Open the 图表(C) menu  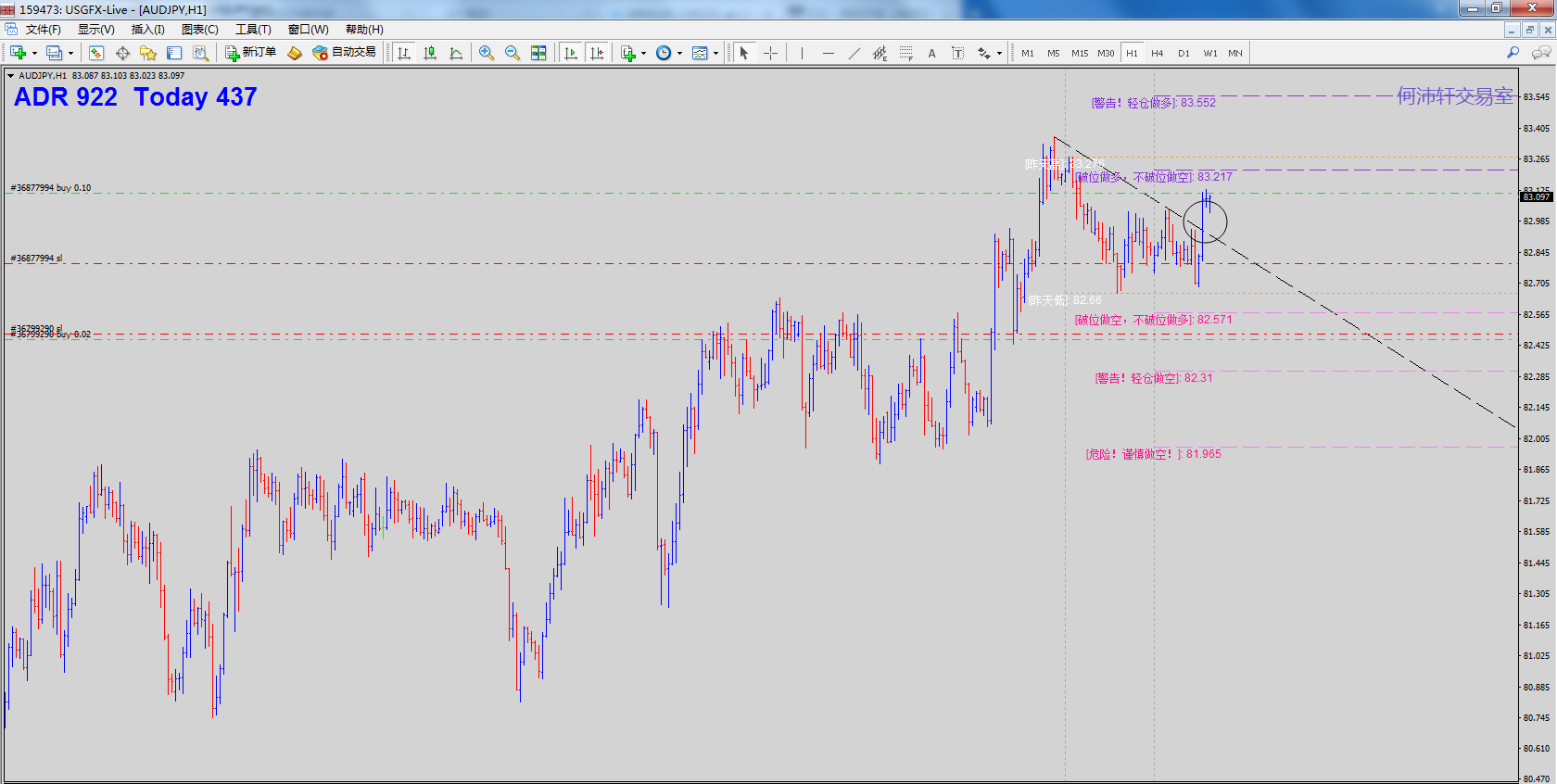200,30
